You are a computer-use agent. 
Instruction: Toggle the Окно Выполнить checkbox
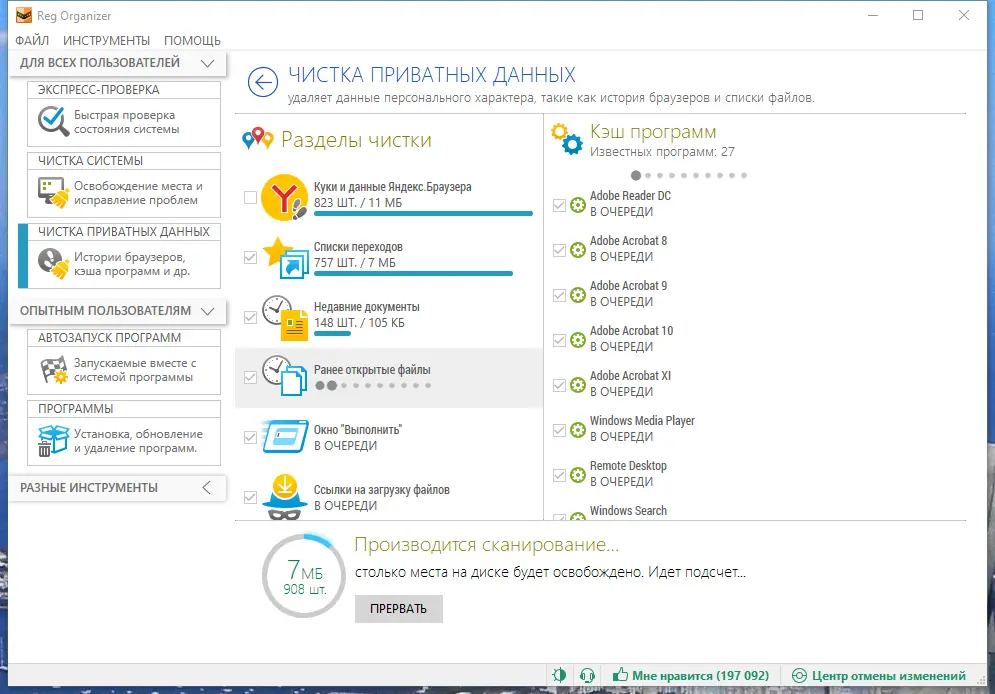click(251, 437)
